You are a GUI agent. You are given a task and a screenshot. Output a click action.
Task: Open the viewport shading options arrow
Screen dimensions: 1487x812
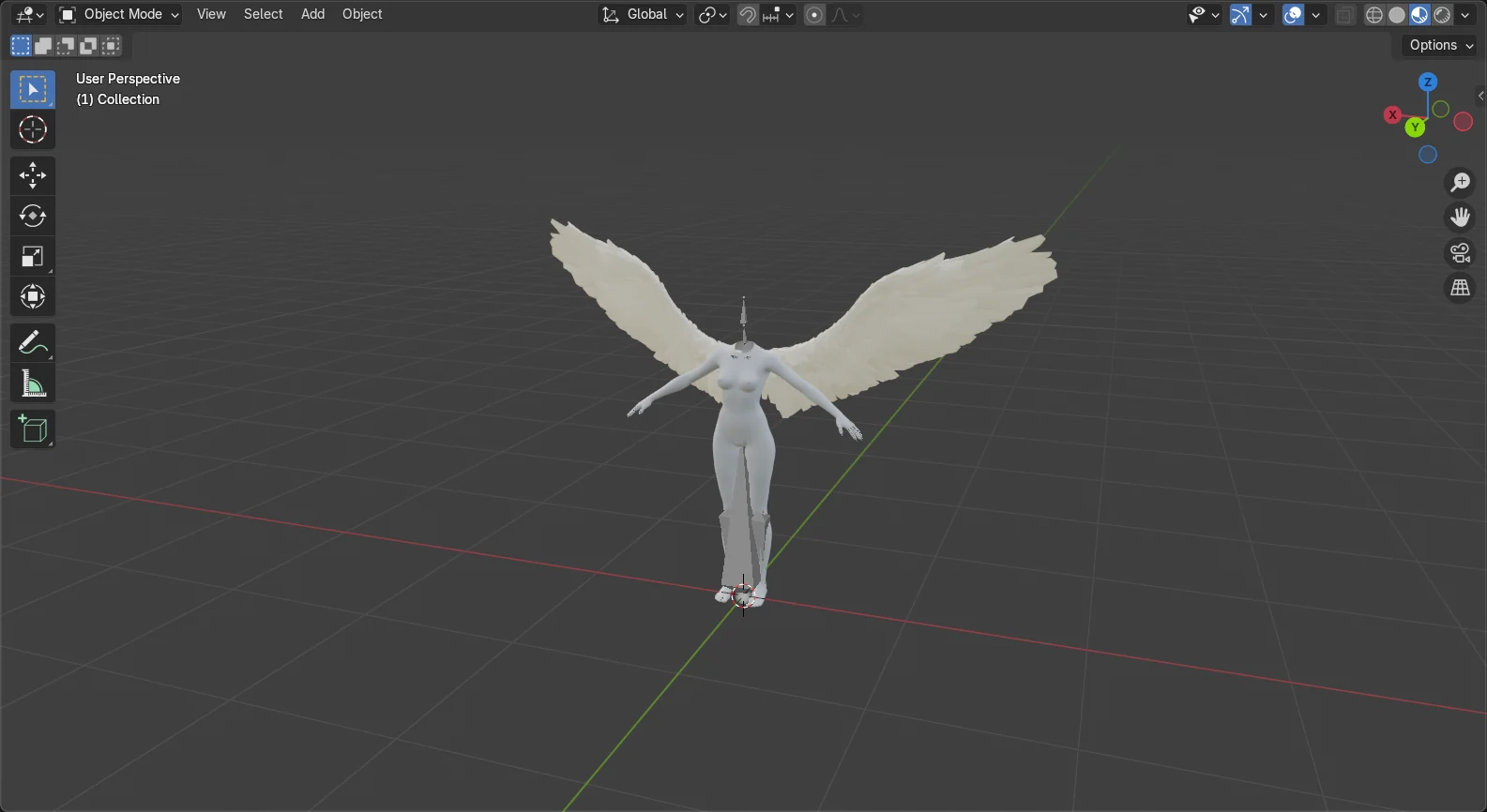tap(1465, 15)
